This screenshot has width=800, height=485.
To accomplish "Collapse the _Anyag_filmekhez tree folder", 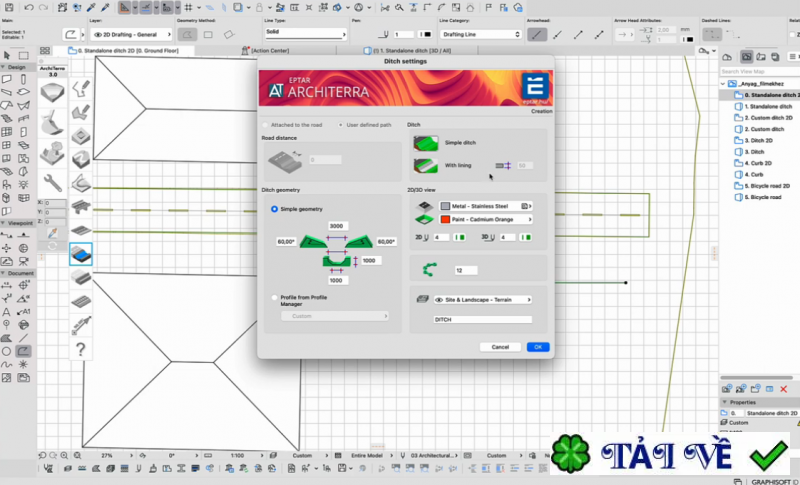I will pyautogui.click(x=723, y=84).
